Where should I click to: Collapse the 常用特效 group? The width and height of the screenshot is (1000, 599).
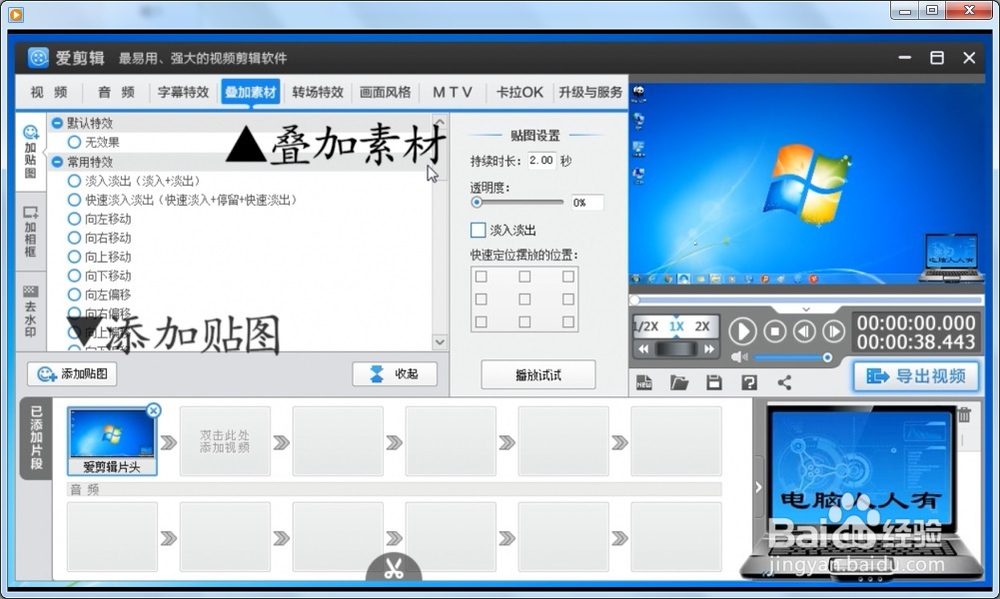(57, 162)
